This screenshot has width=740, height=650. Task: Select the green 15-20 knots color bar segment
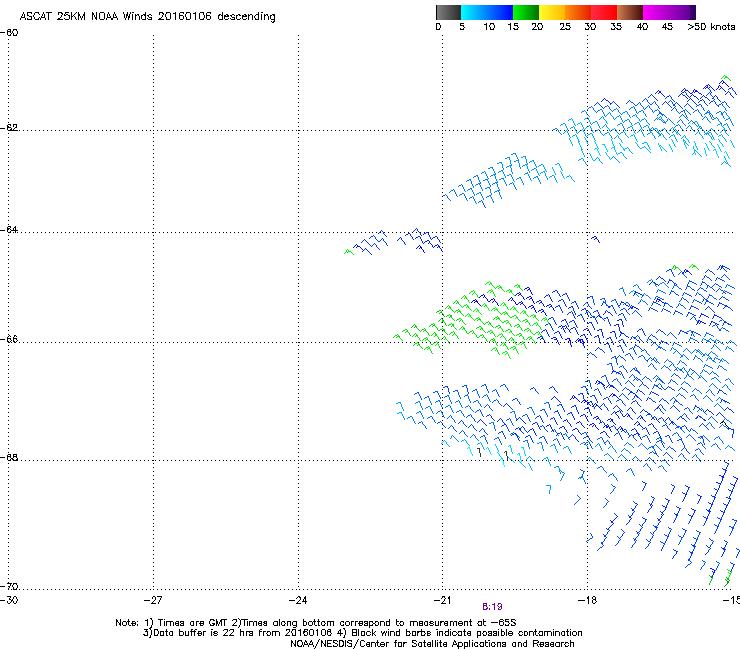(x=526, y=12)
